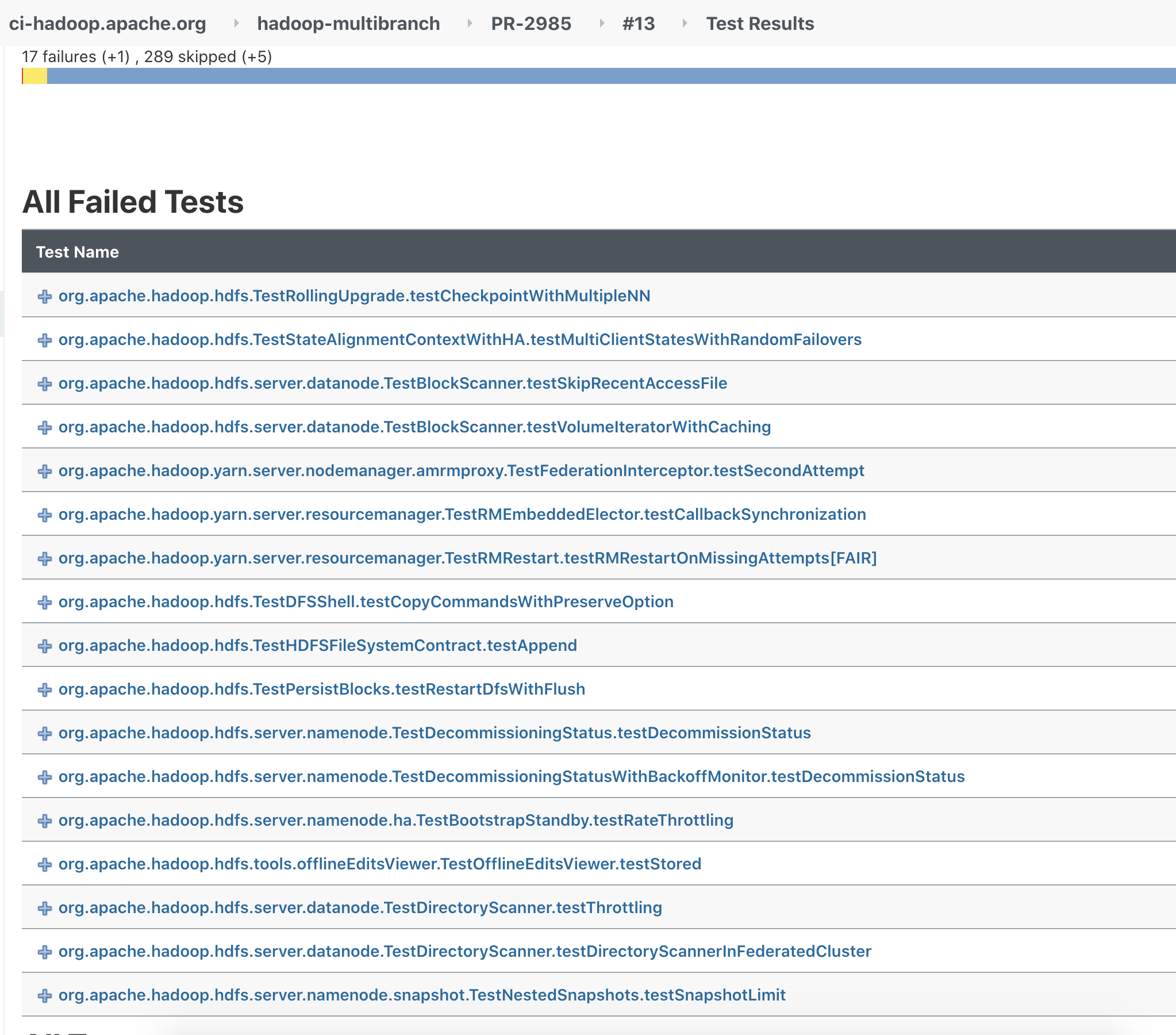
Task: Click the Test Name column header
Action: tap(77, 252)
